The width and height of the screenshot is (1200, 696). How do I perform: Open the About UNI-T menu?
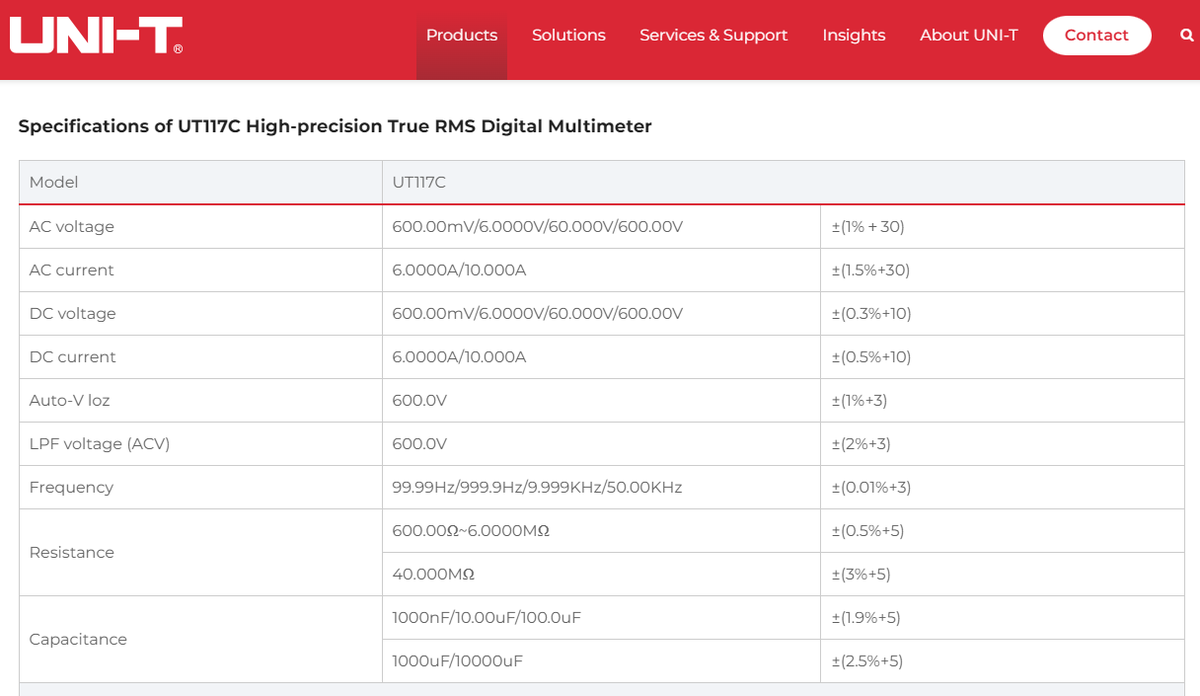coord(969,35)
